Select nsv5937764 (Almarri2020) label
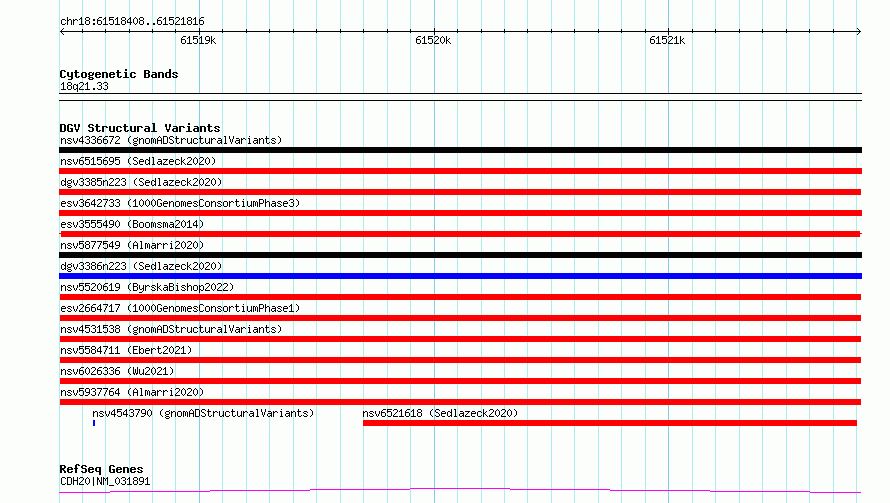 (x=132, y=392)
